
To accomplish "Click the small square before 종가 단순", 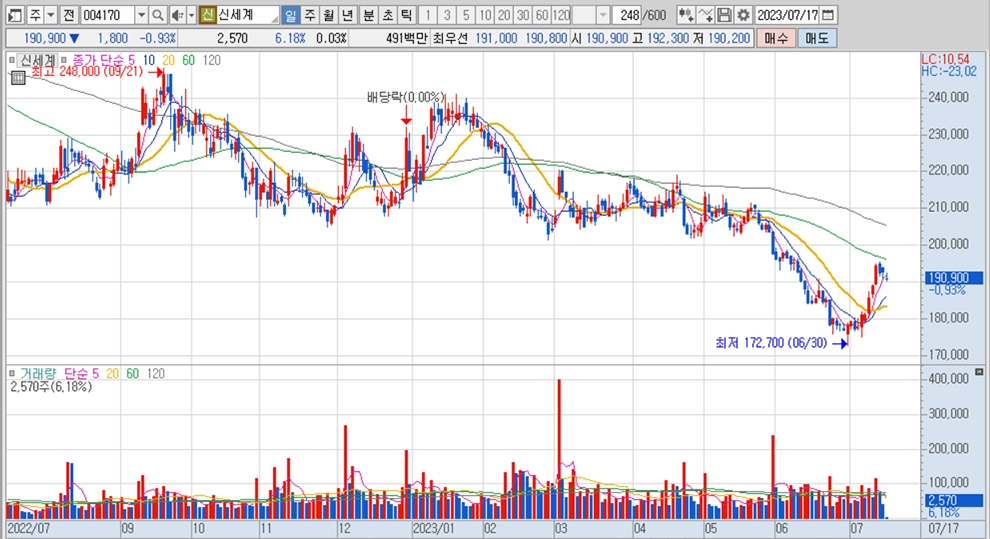I will (x=64, y=60).
